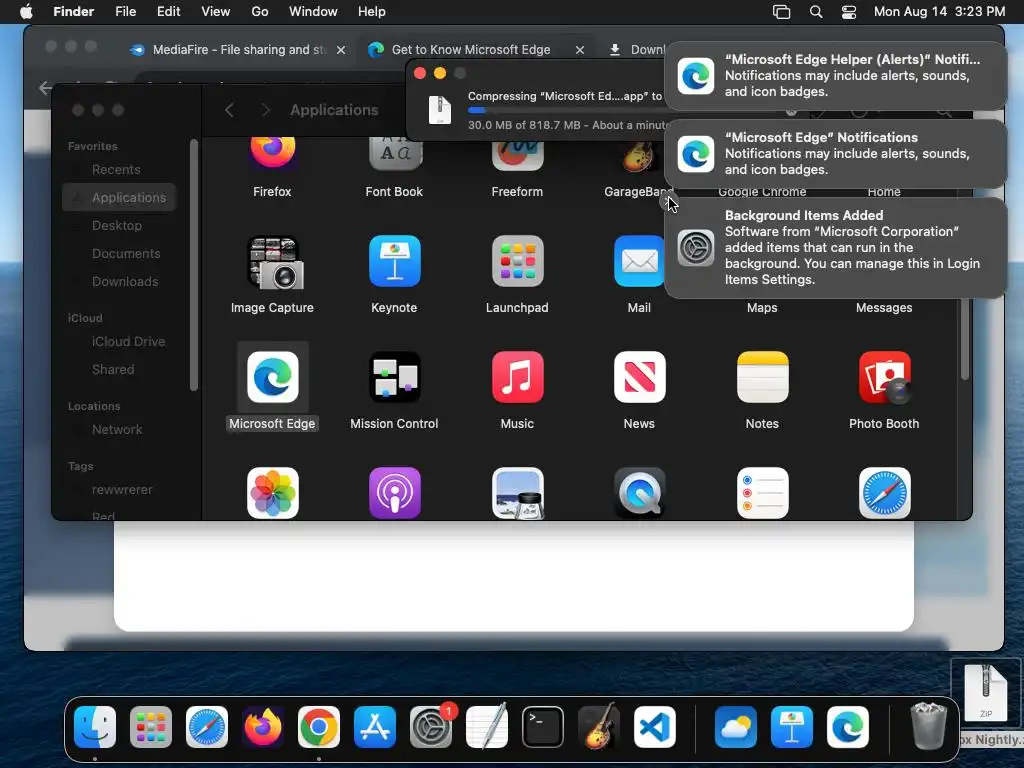1024x768 pixels.
Task: Open the Firefox app in Applications
Action: [272, 153]
